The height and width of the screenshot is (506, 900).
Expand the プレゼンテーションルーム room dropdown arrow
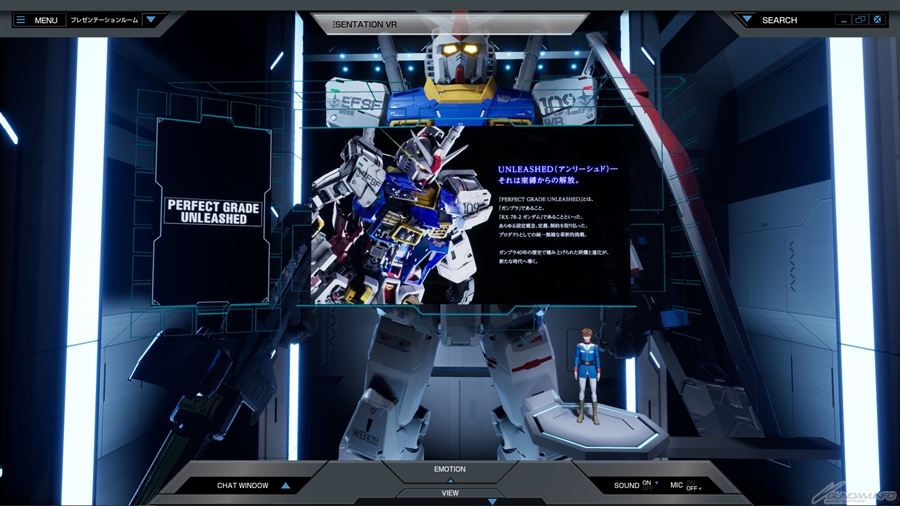coord(151,20)
